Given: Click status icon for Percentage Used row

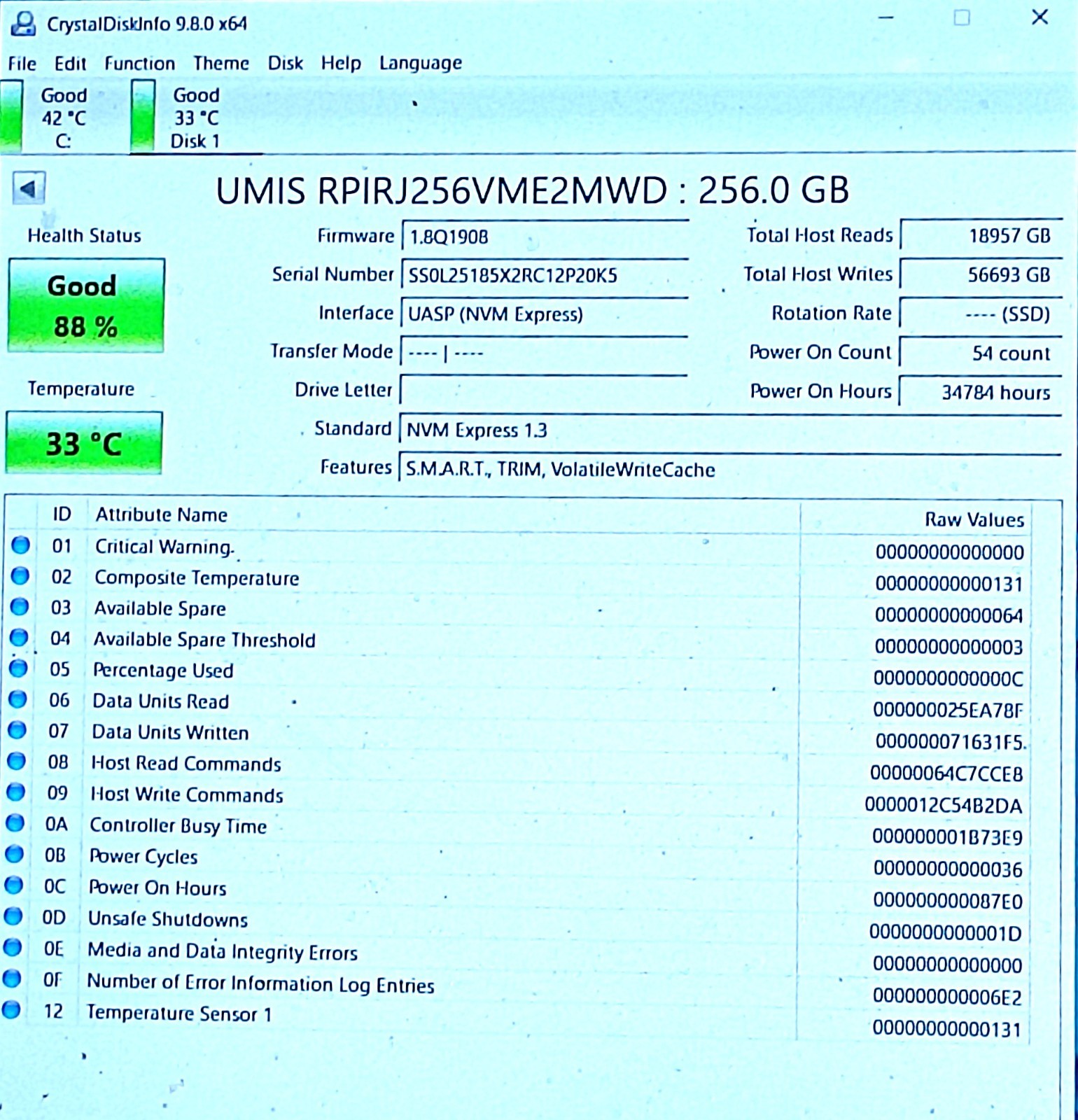Looking at the screenshot, I should coord(18,668).
